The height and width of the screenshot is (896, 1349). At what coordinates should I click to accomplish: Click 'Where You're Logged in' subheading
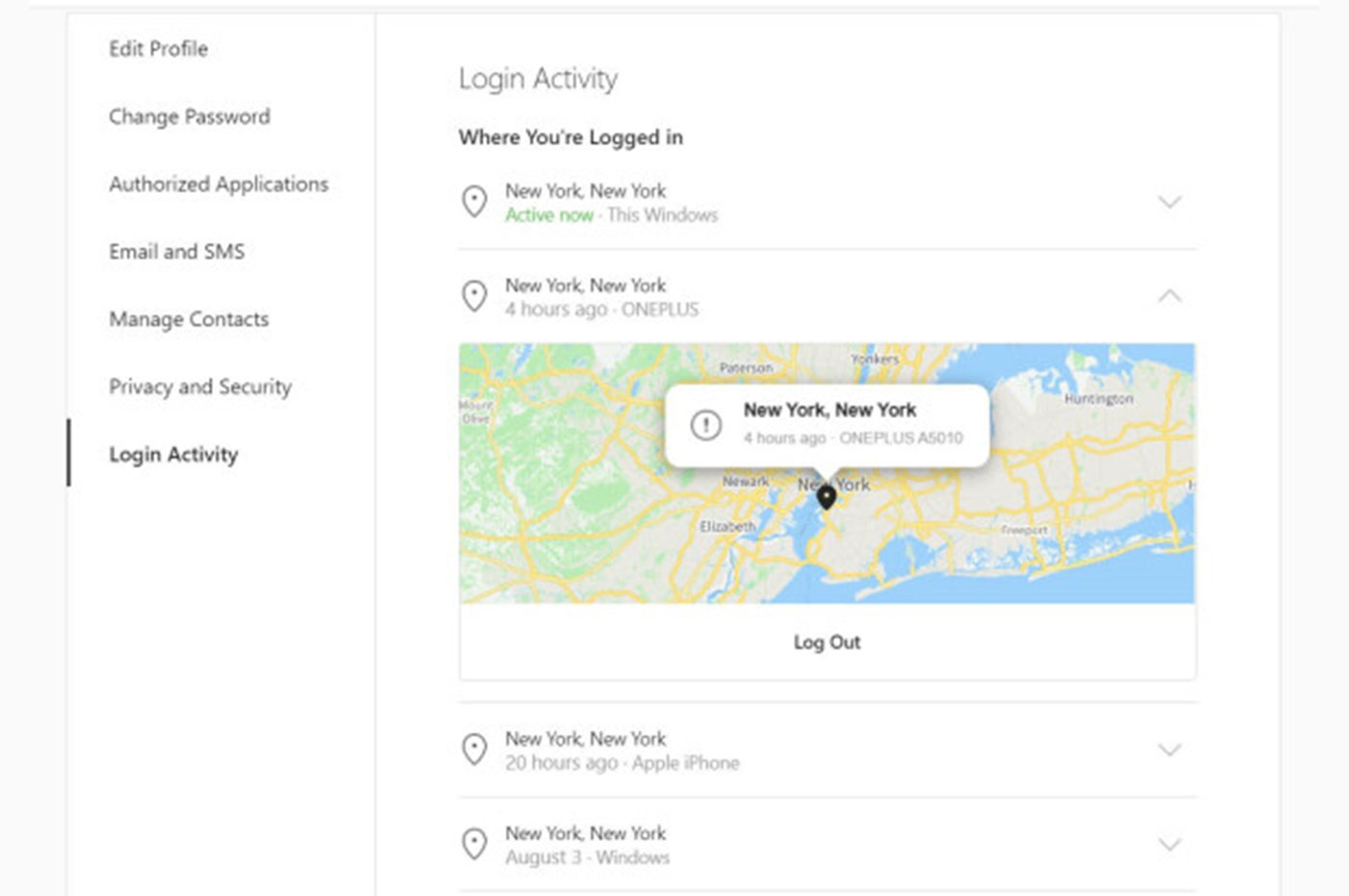click(570, 138)
